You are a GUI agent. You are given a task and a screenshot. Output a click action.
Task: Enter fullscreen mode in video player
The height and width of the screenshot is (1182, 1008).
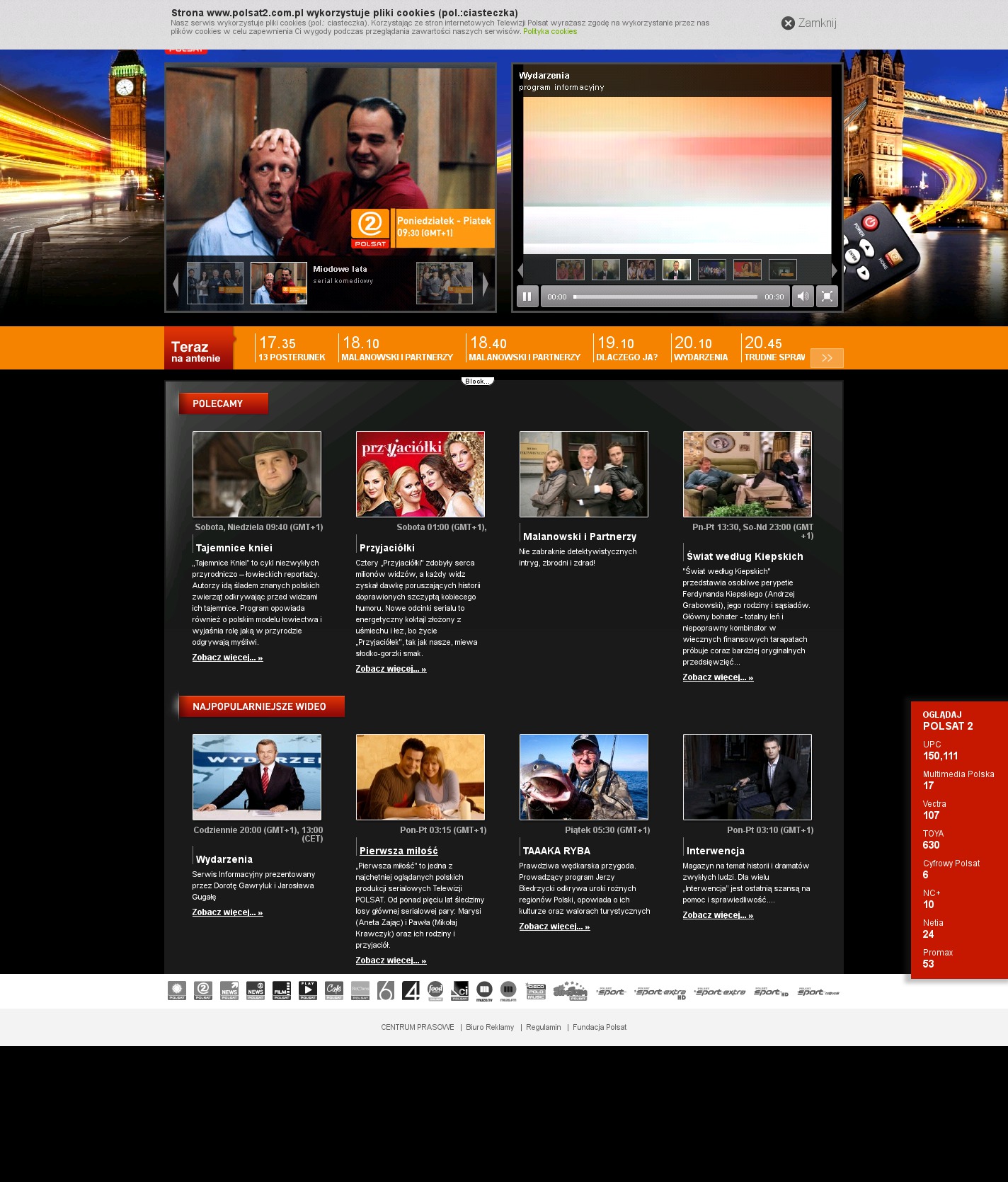(x=827, y=297)
